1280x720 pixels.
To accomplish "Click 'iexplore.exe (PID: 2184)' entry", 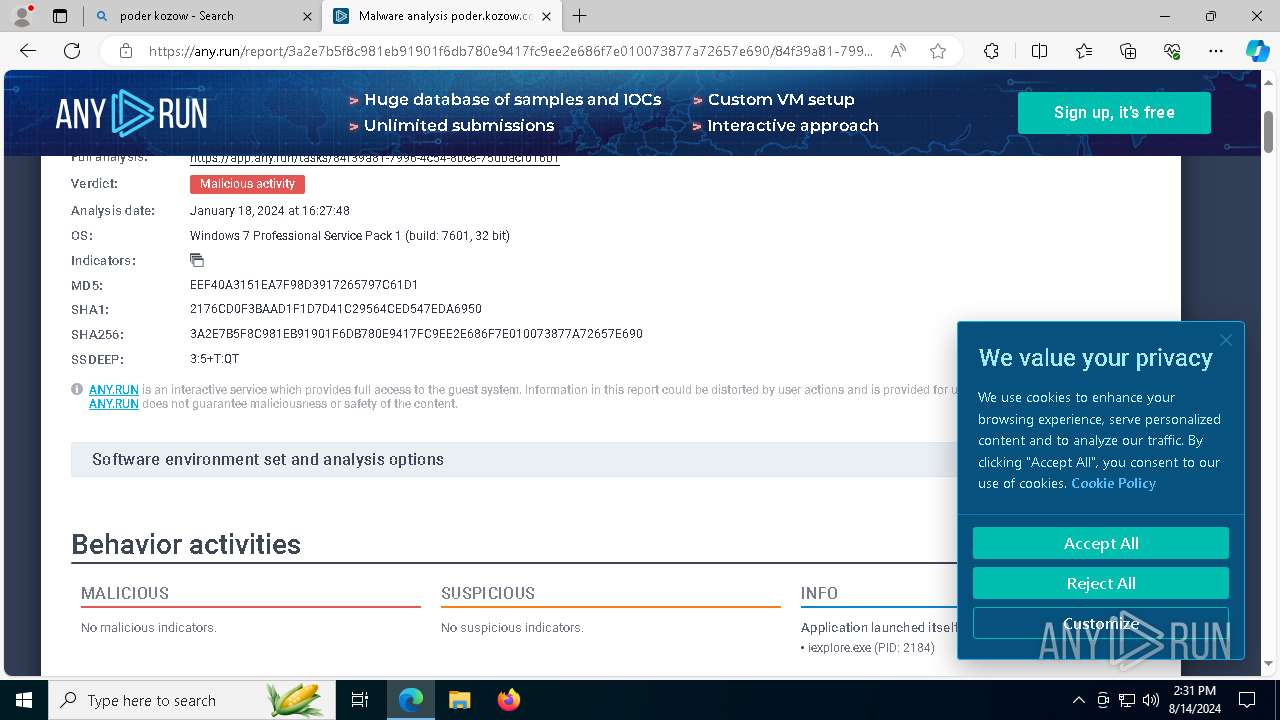I will pos(871,648).
